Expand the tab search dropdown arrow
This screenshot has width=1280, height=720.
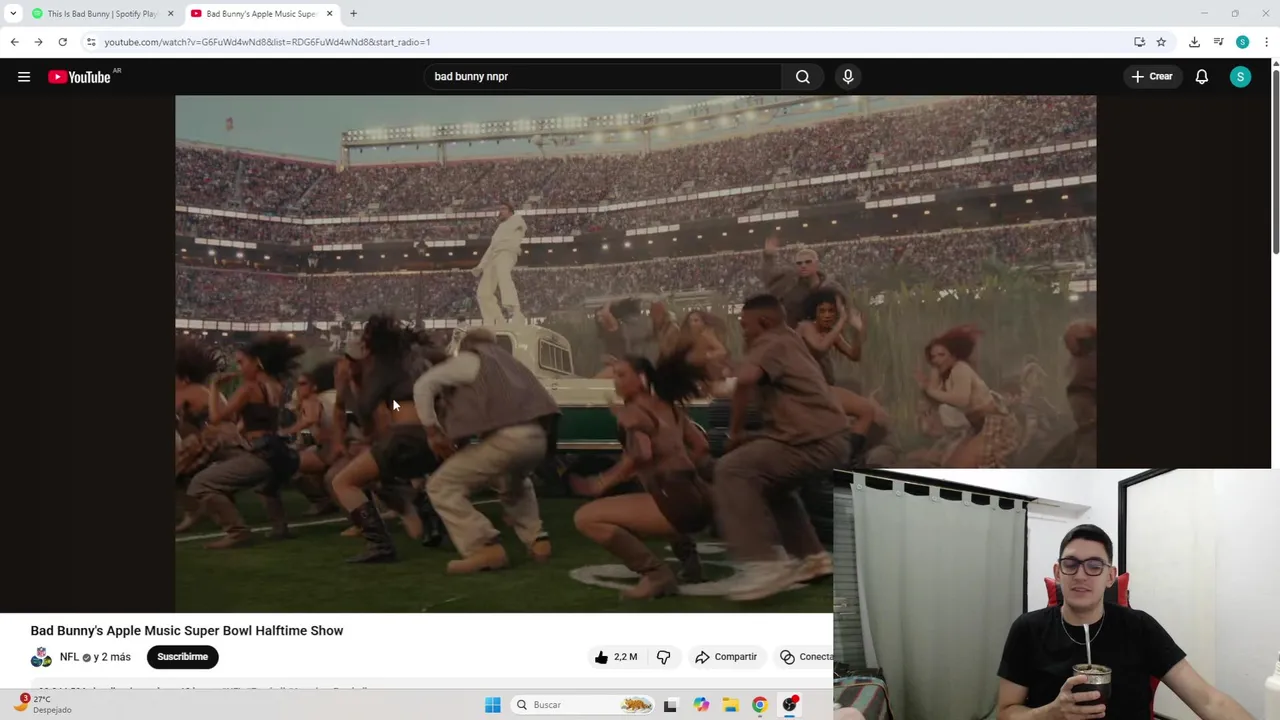click(x=13, y=14)
